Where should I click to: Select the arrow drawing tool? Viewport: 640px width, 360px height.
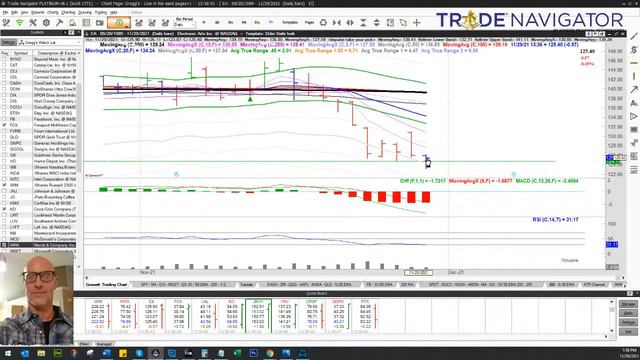pyautogui.click(x=634, y=89)
